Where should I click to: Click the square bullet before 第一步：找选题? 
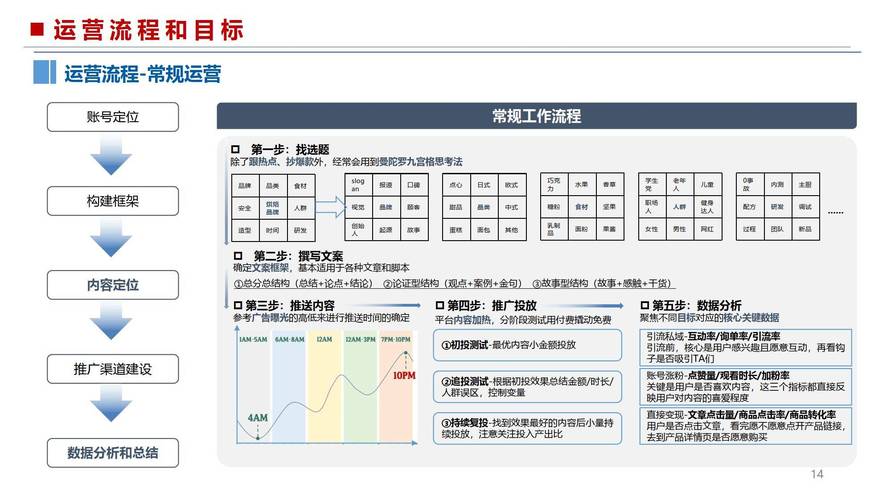235,150
